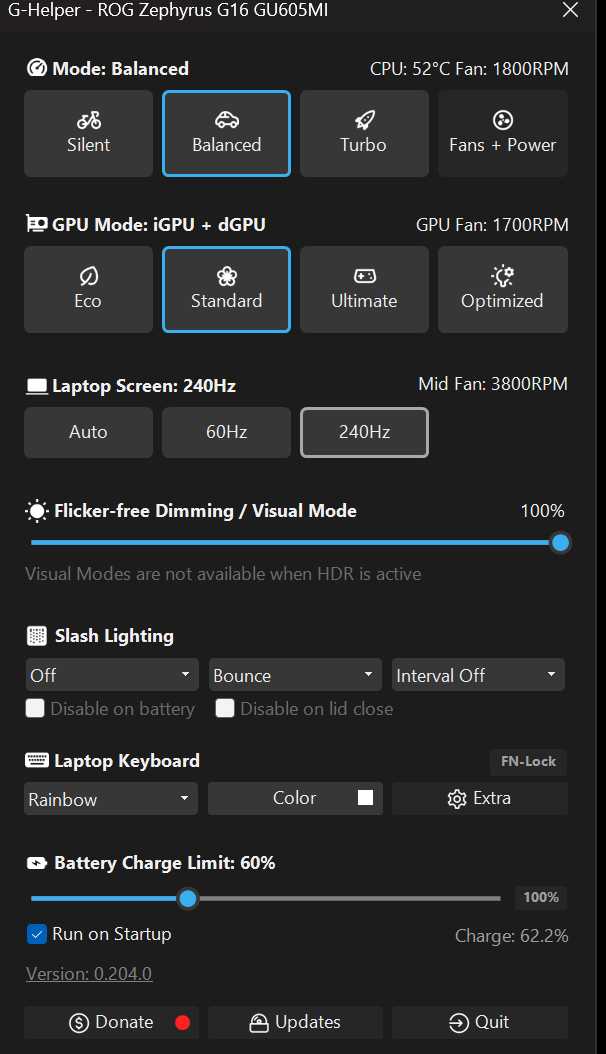The width and height of the screenshot is (606, 1054).
Task: Click the Slash Lighting matrix icon
Action: tap(37, 635)
